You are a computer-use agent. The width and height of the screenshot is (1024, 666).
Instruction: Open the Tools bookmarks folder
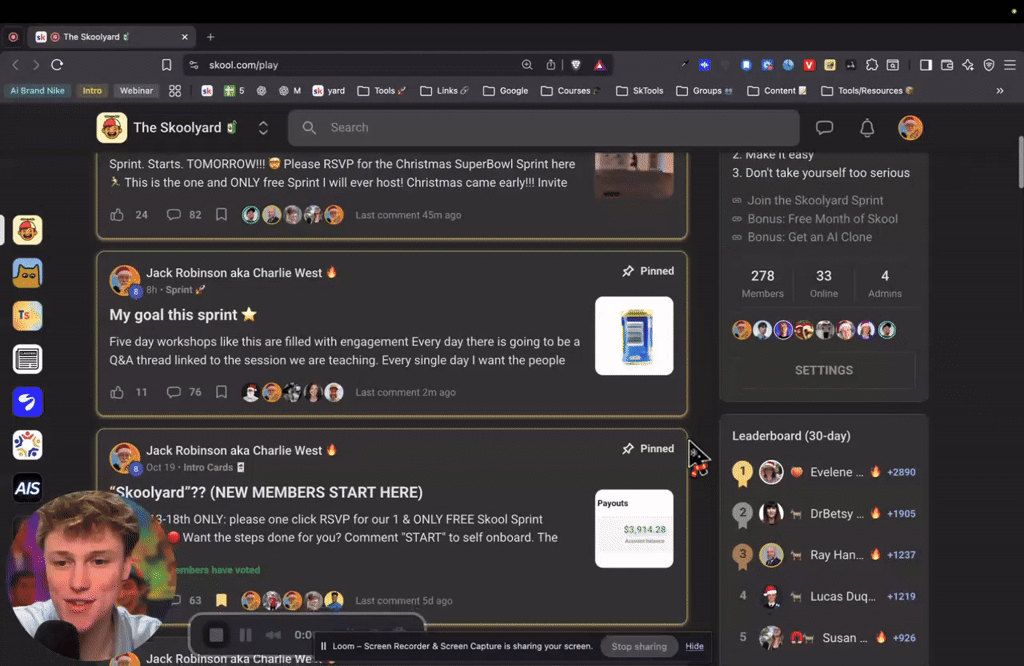382,91
